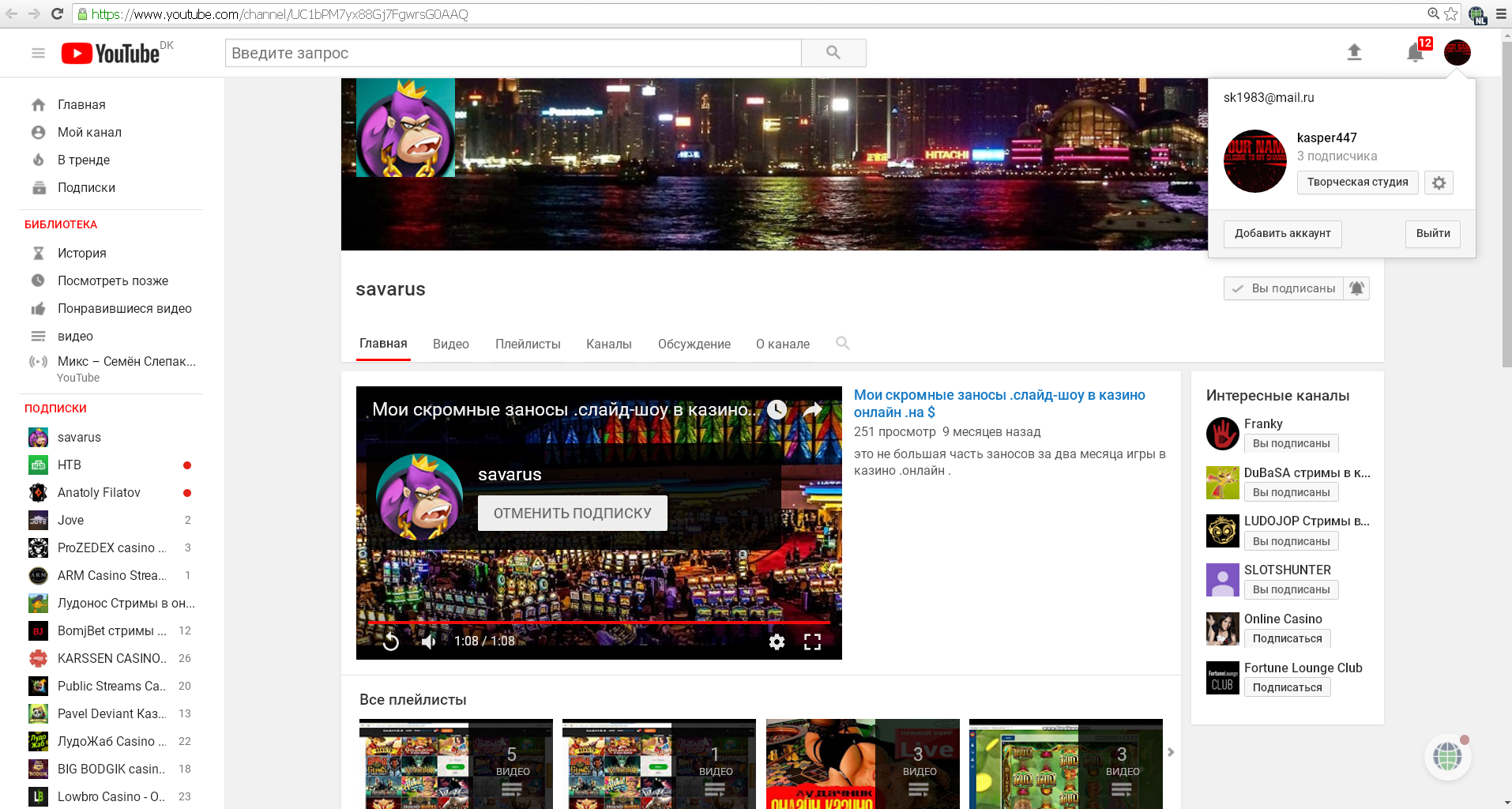Open 'В тренде' in the sidebar

click(84, 160)
